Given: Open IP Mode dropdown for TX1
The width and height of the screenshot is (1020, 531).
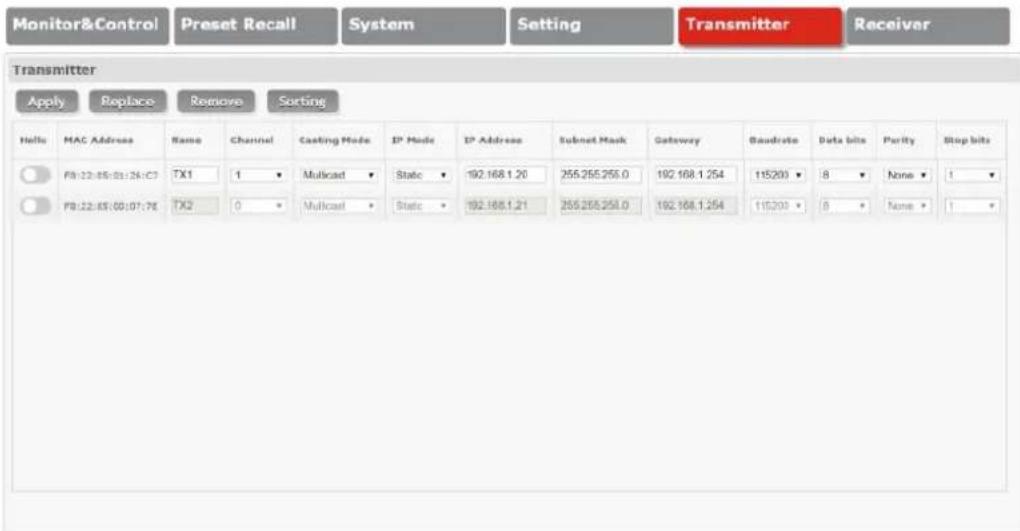Looking at the screenshot, I should [x=421, y=175].
